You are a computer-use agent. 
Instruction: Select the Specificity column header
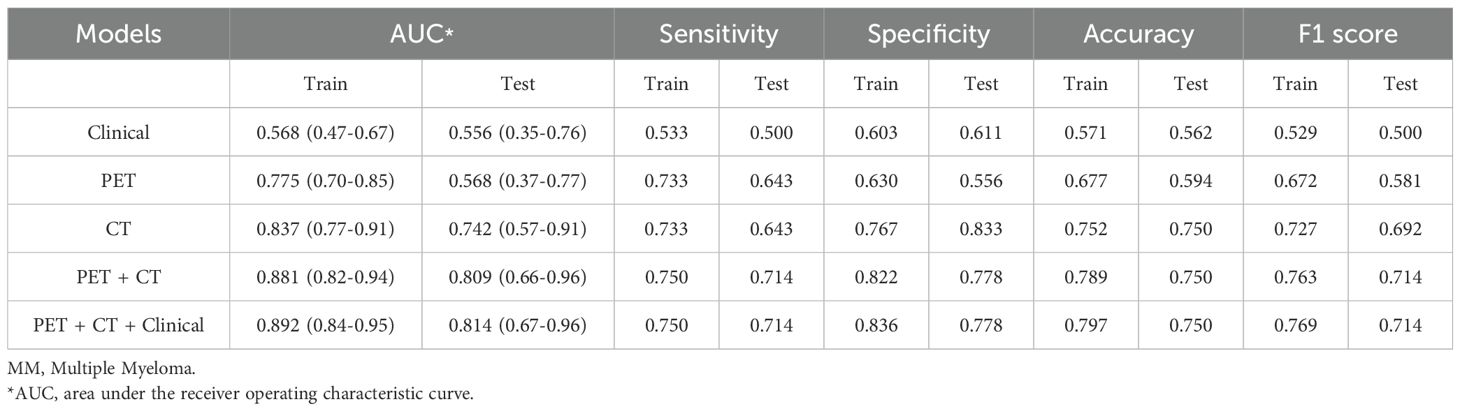point(928,35)
